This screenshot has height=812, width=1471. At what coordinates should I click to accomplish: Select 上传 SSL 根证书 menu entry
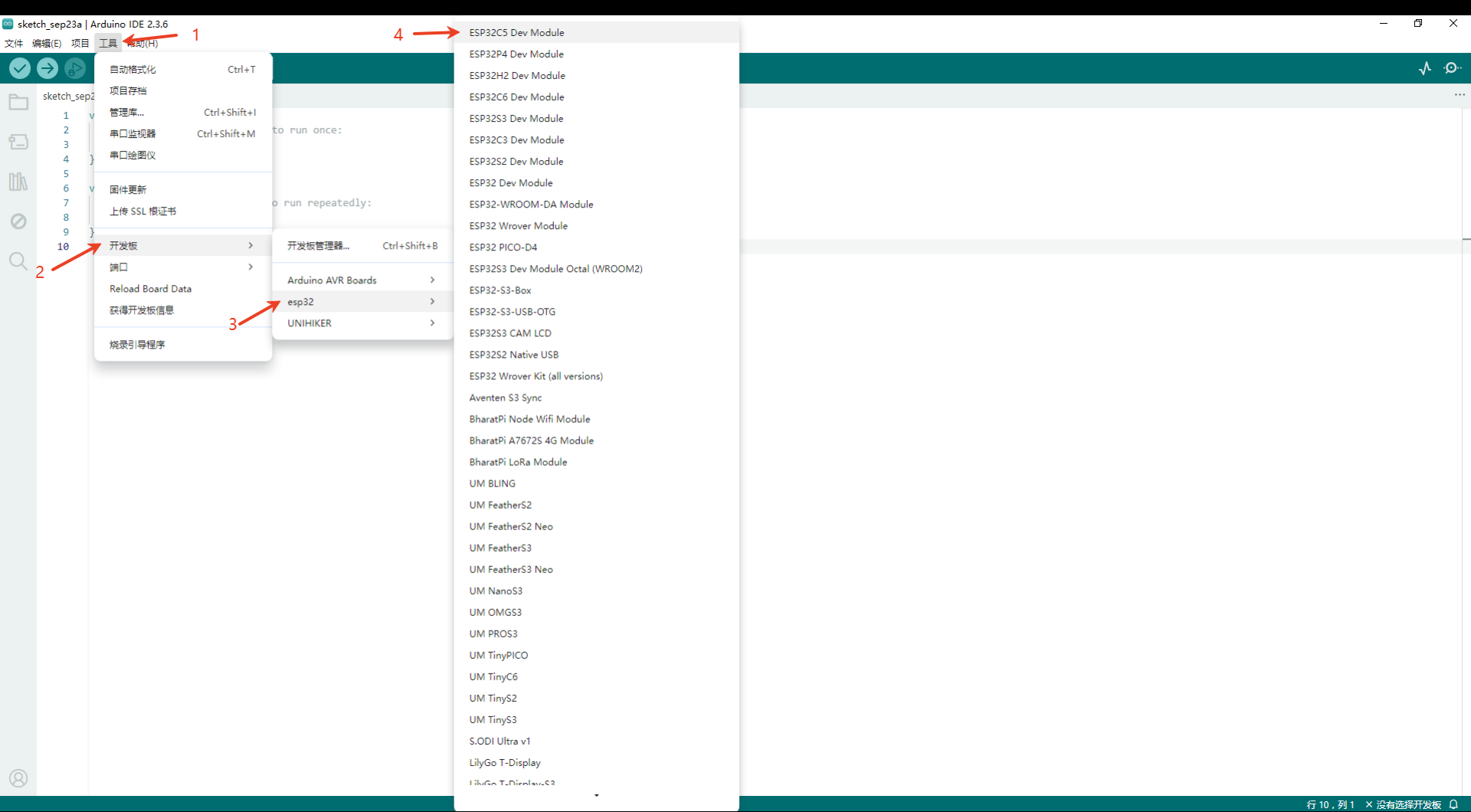tap(183, 211)
